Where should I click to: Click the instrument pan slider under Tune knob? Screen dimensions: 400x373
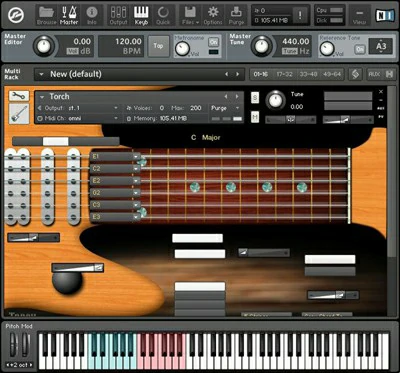point(291,120)
